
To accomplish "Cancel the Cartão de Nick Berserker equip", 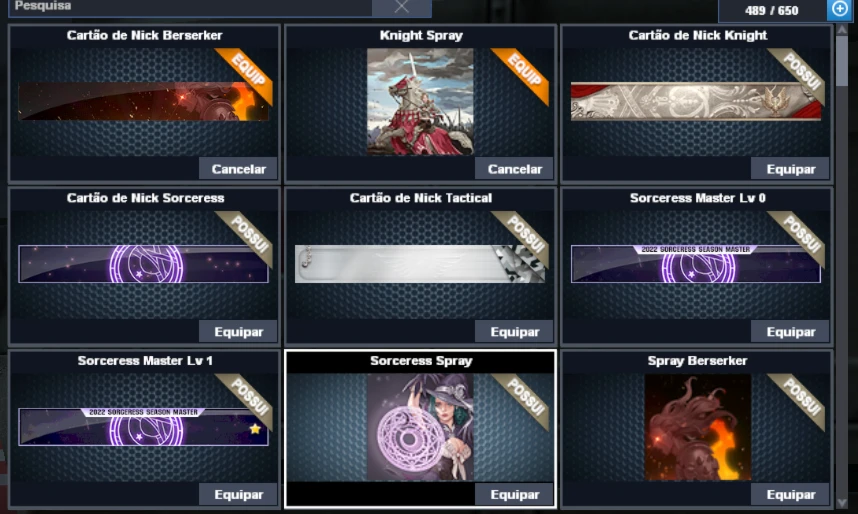I will pyautogui.click(x=238, y=169).
